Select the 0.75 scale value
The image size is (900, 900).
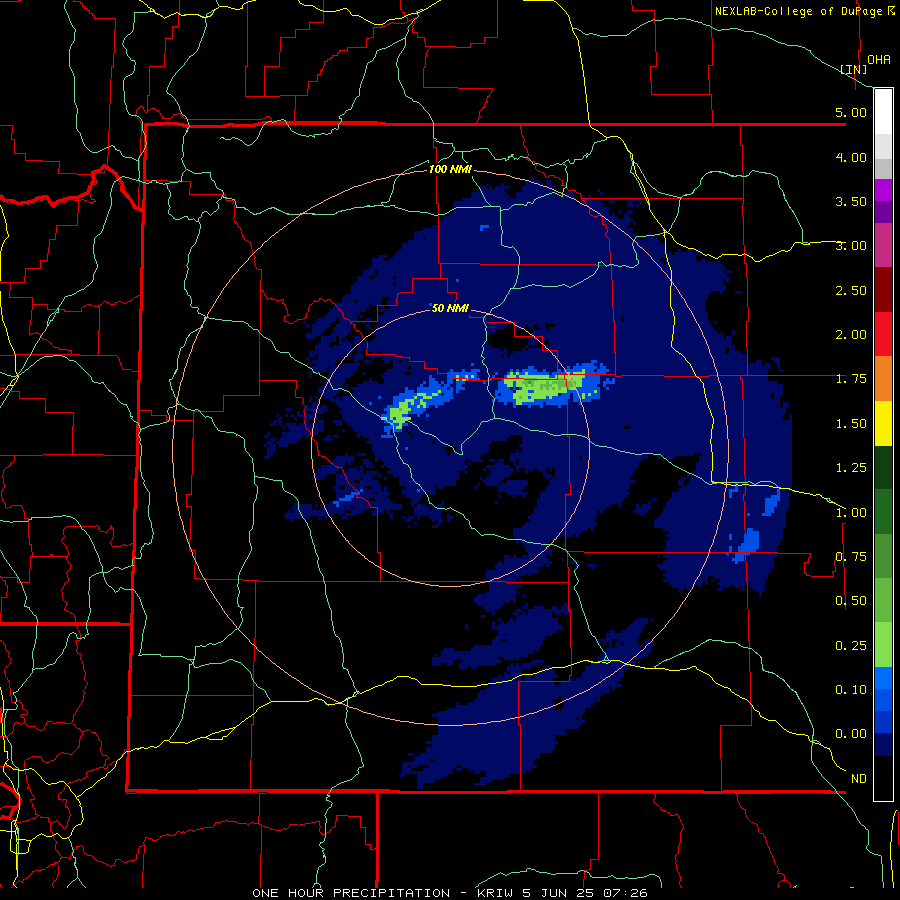click(851, 557)
